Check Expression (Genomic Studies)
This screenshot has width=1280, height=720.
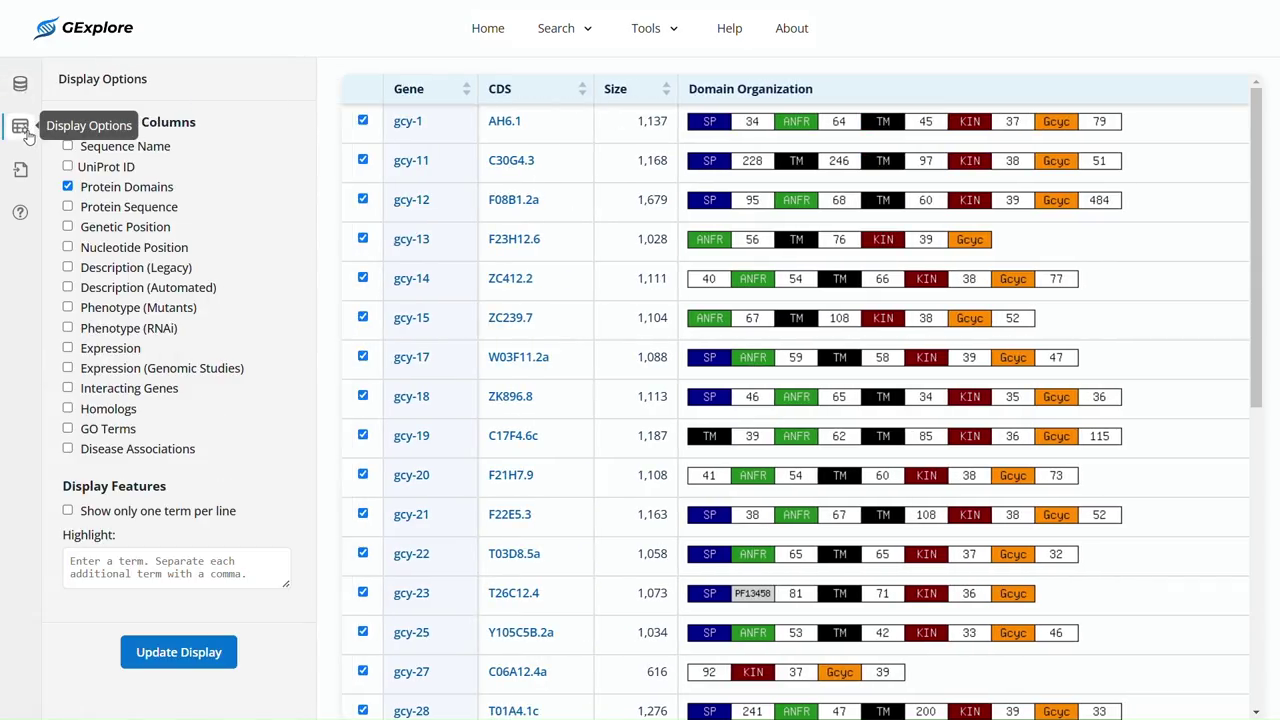click(x=68, y=367)
